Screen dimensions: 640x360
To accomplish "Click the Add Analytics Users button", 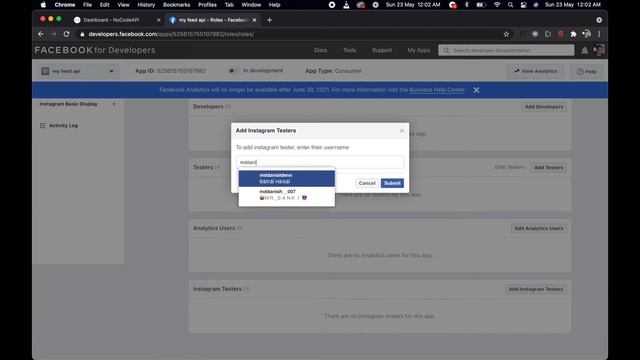I will (x=538, y=228).
